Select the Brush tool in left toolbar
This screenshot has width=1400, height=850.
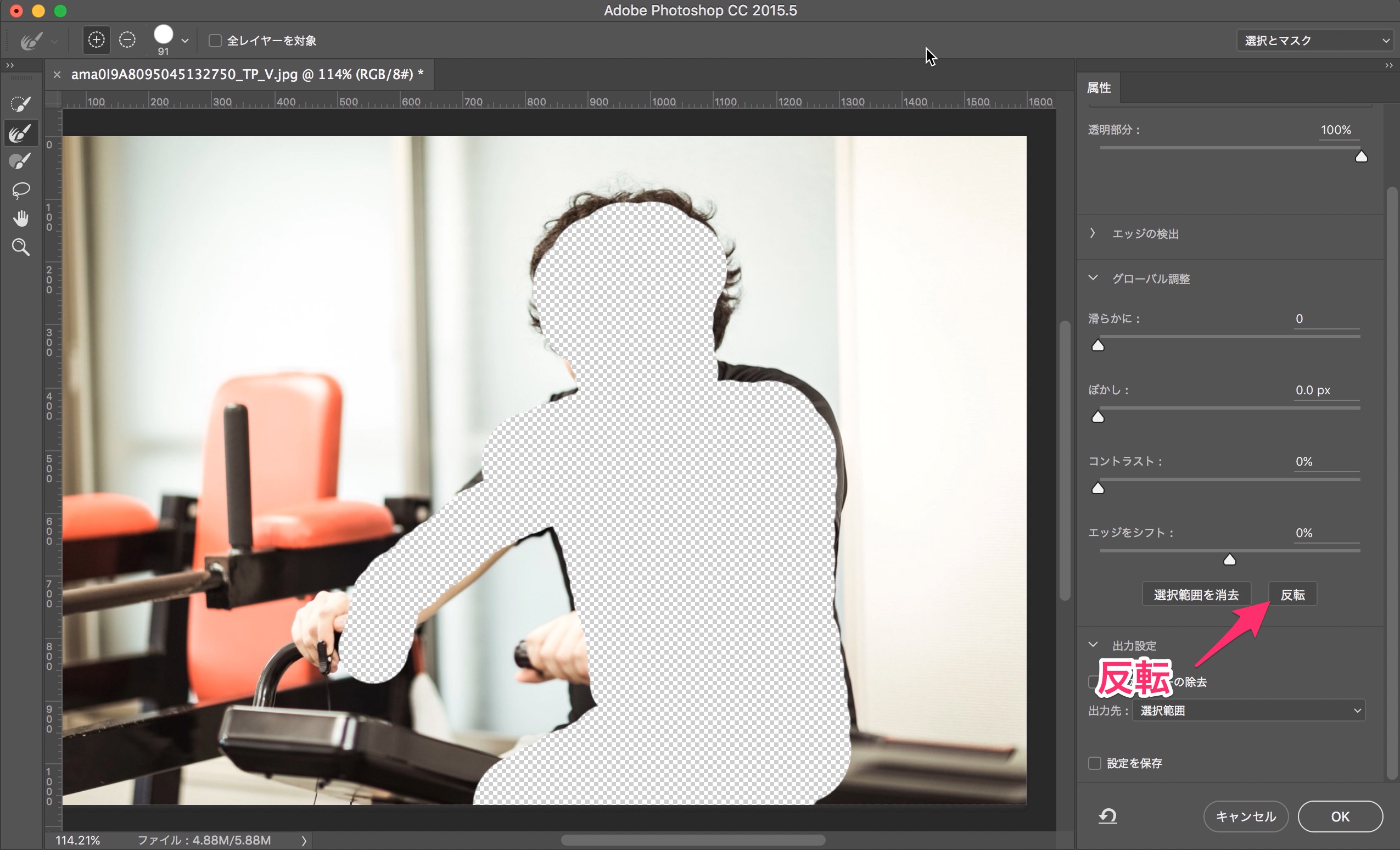21,161
